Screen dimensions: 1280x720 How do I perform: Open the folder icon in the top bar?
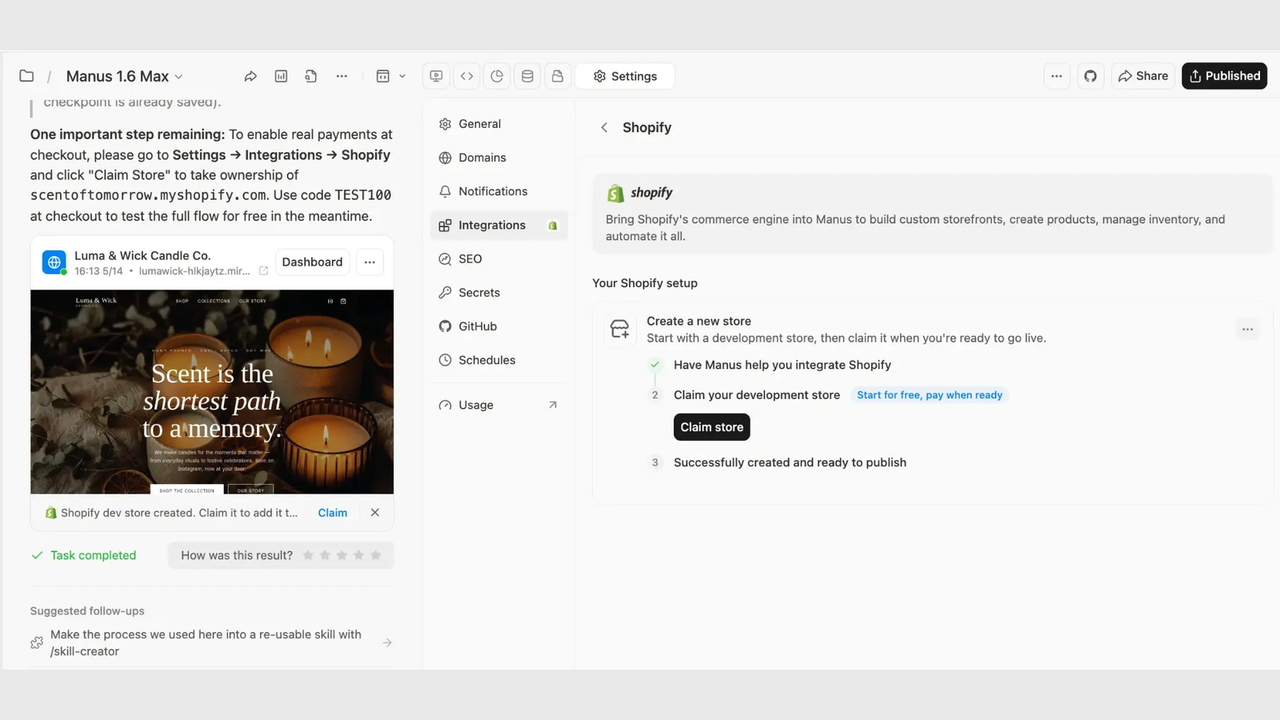pyautogui.click(x=27, y=76)
